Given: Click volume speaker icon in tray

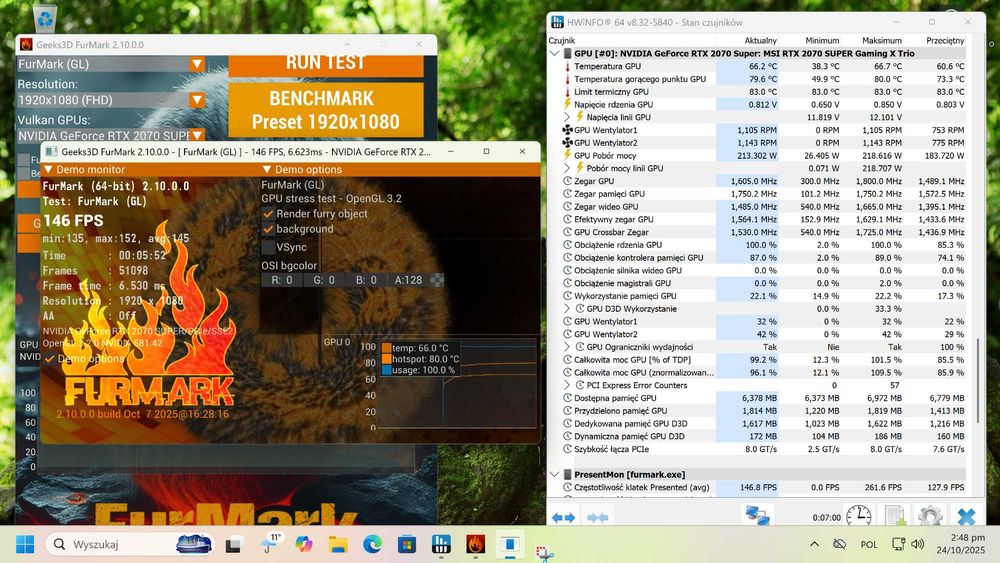Looking at the screenshot, I should 917,544.
